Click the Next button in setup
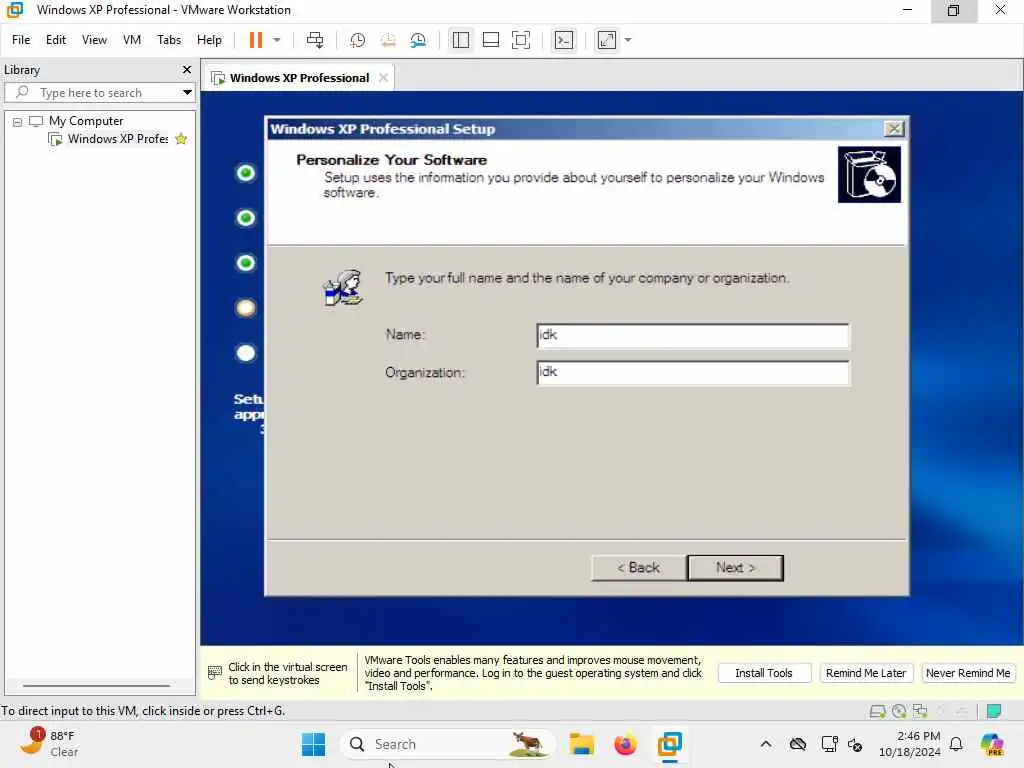The height and width of the screenshot is (768, 1024). [735, 568]
